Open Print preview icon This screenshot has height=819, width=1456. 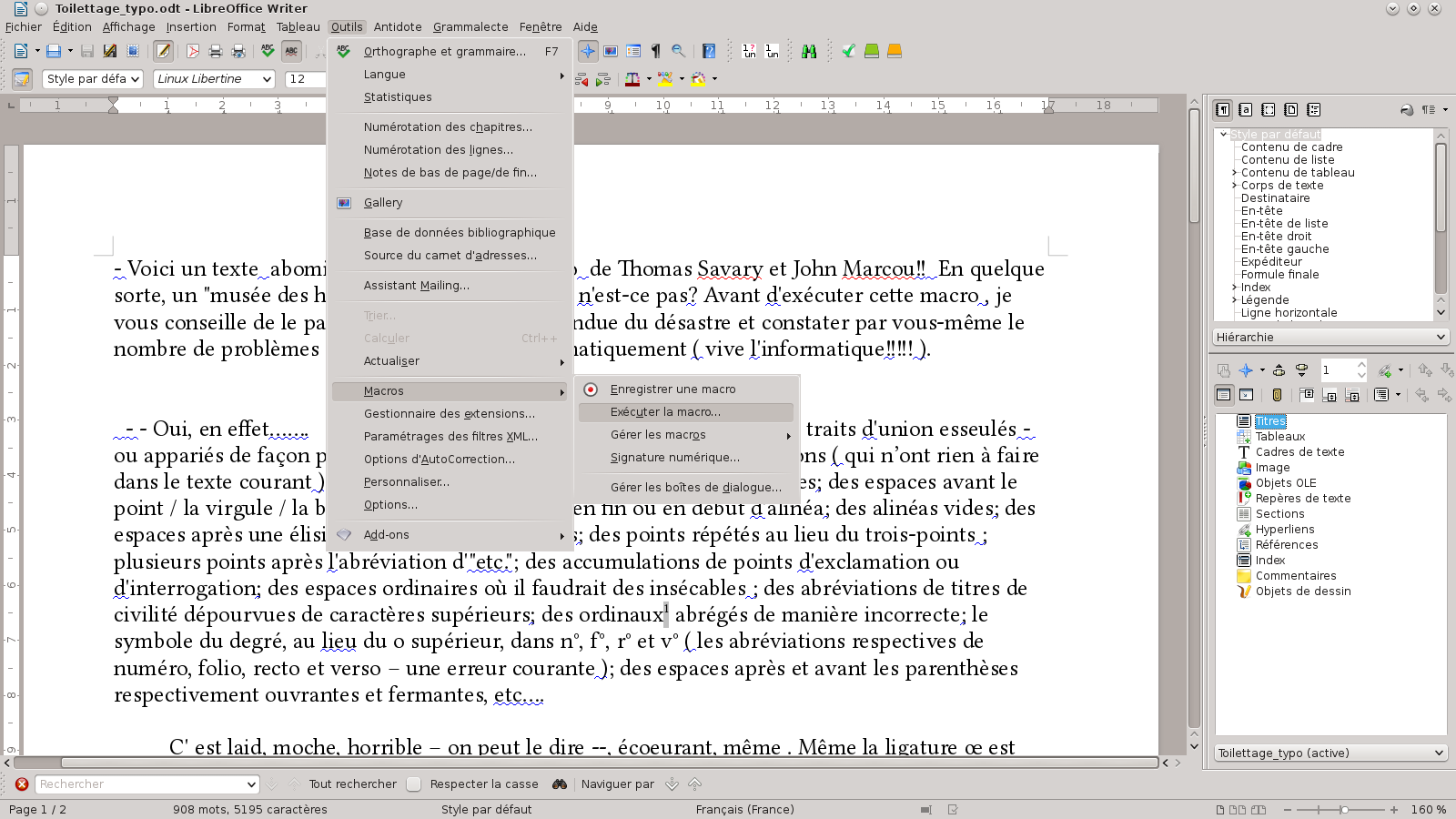pyautogui.click(x=238, y=52)
